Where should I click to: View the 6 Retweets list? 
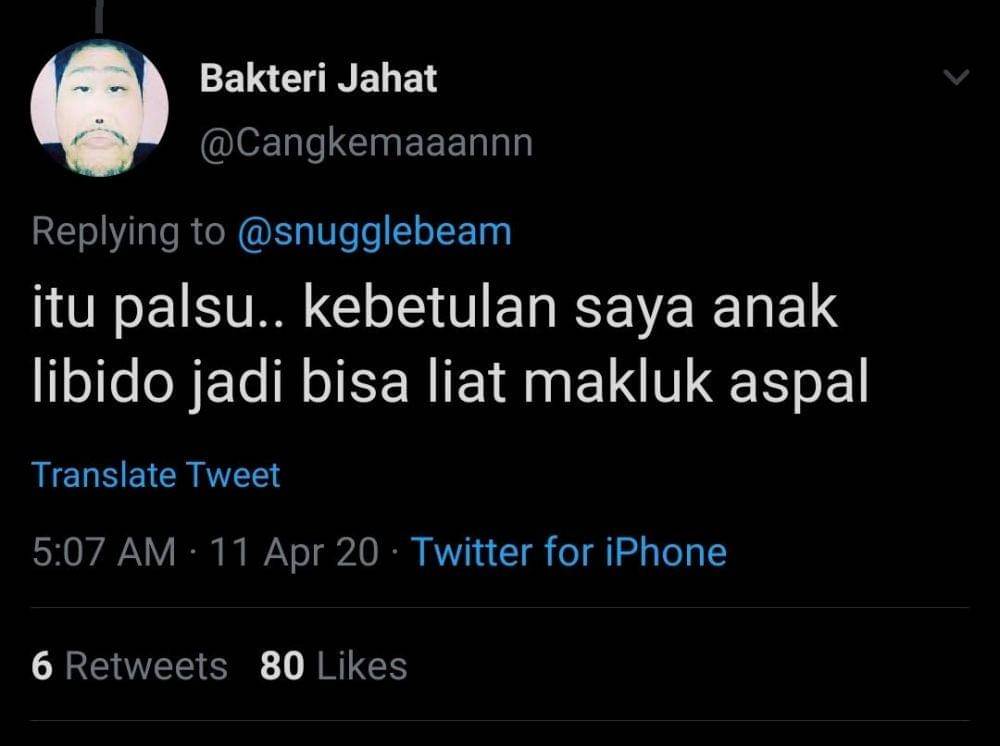tap(129, 666)
